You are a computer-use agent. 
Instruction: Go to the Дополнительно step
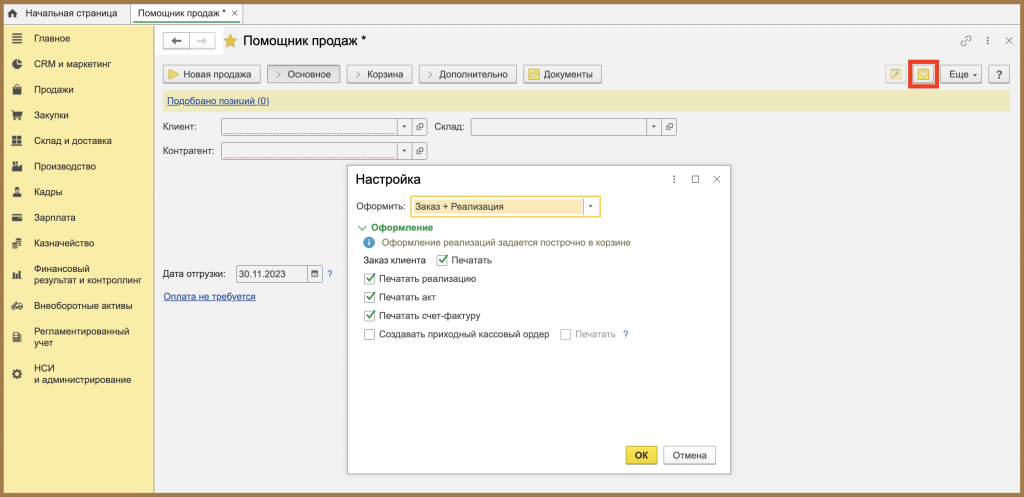[468, 74]
